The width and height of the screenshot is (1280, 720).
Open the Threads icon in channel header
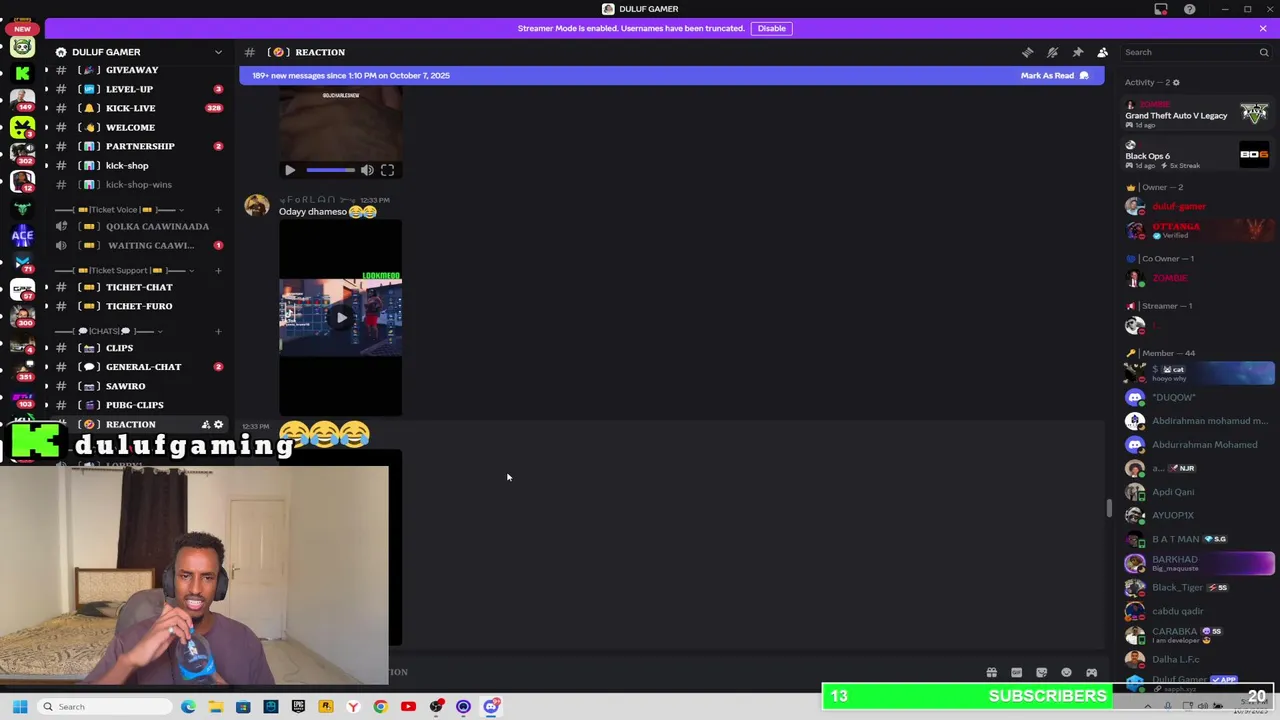pyautogui.click(x=1027, y=52)
